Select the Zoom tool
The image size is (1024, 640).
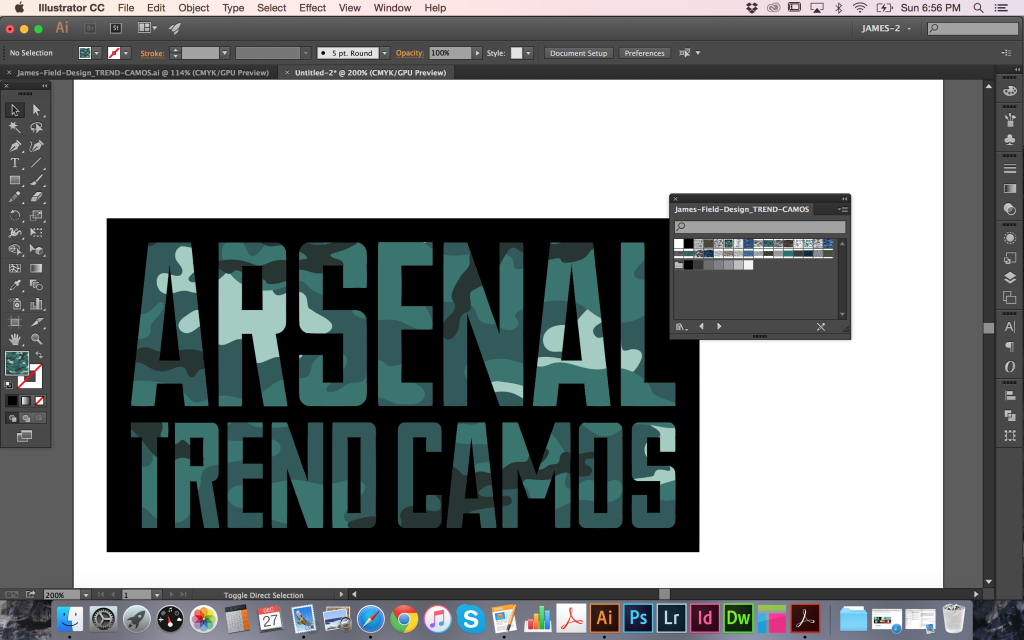point(37,339)
